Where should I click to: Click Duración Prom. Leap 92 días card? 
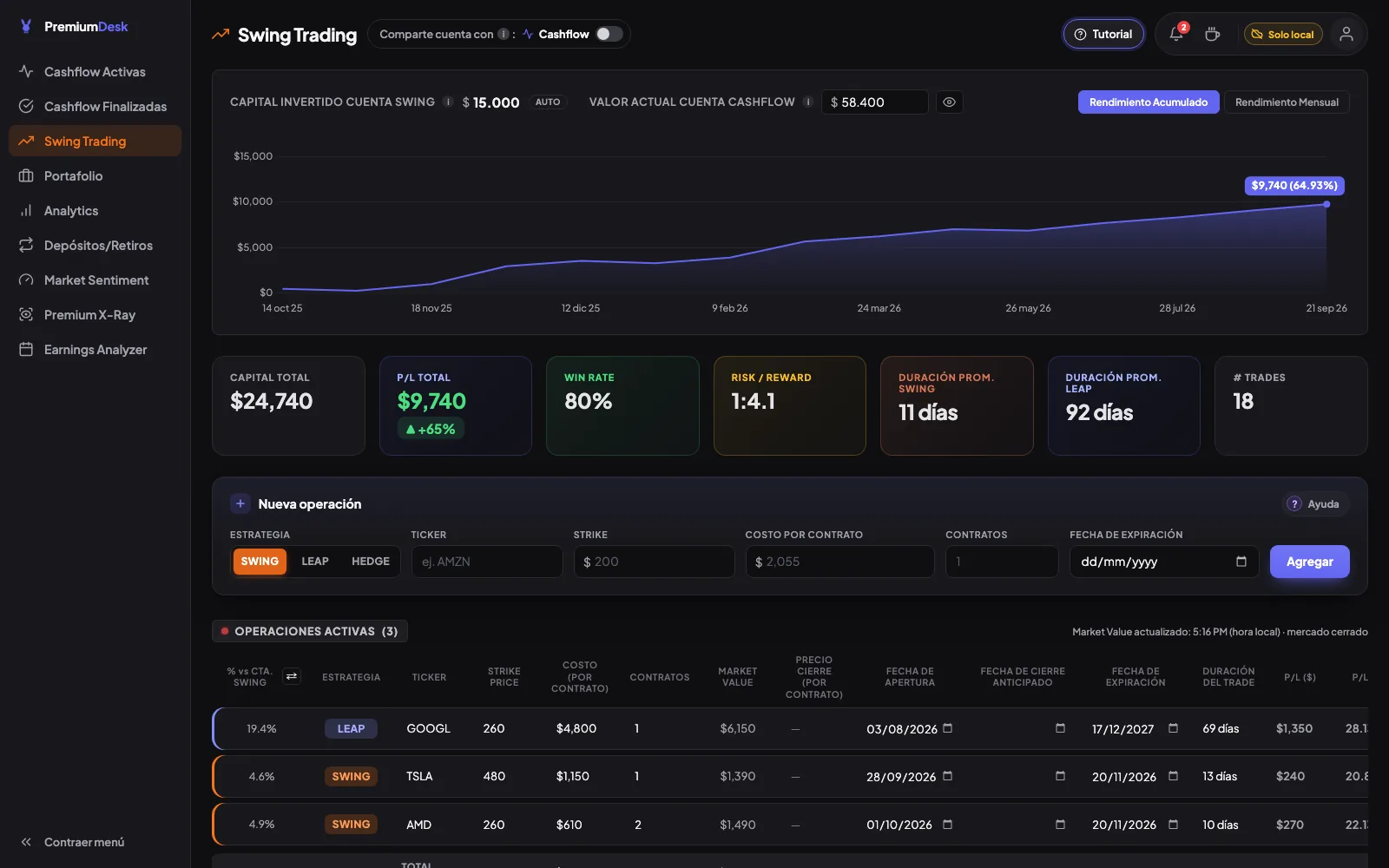pos(1124,405)
